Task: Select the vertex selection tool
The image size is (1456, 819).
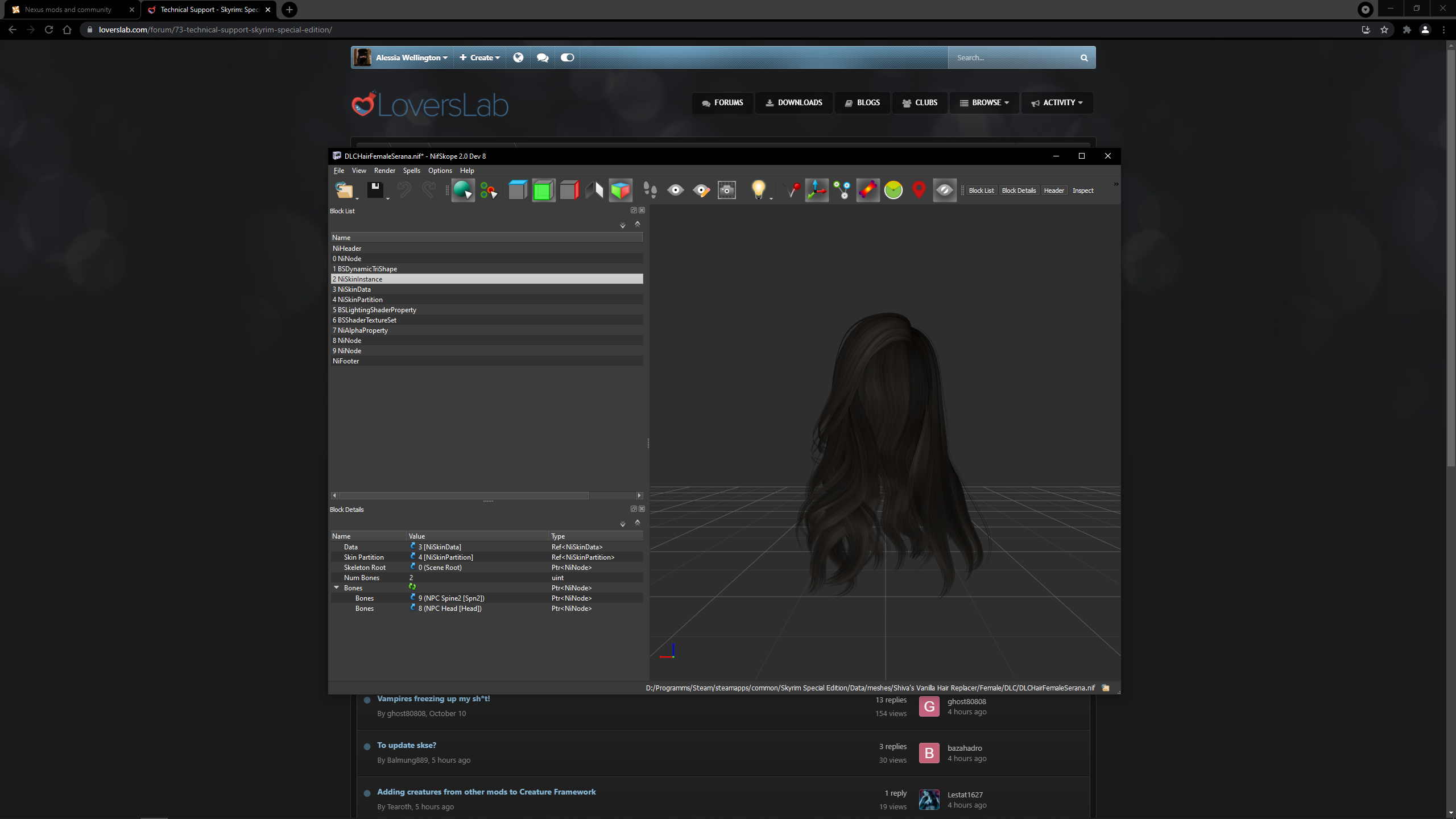Action: (489, 190)
